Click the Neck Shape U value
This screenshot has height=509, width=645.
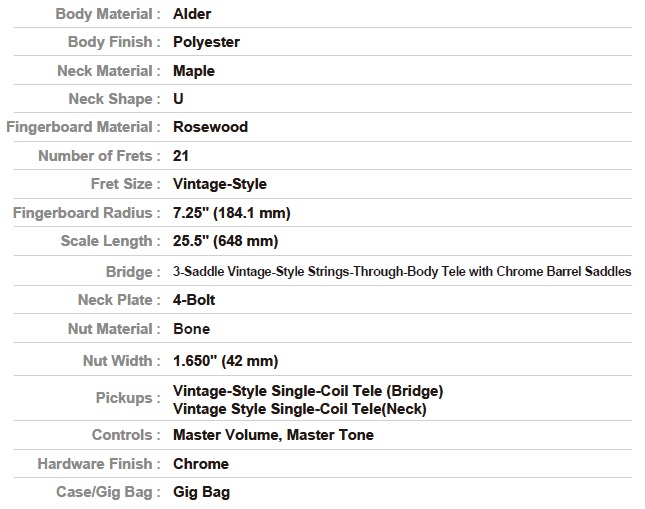tap(178, 99)
